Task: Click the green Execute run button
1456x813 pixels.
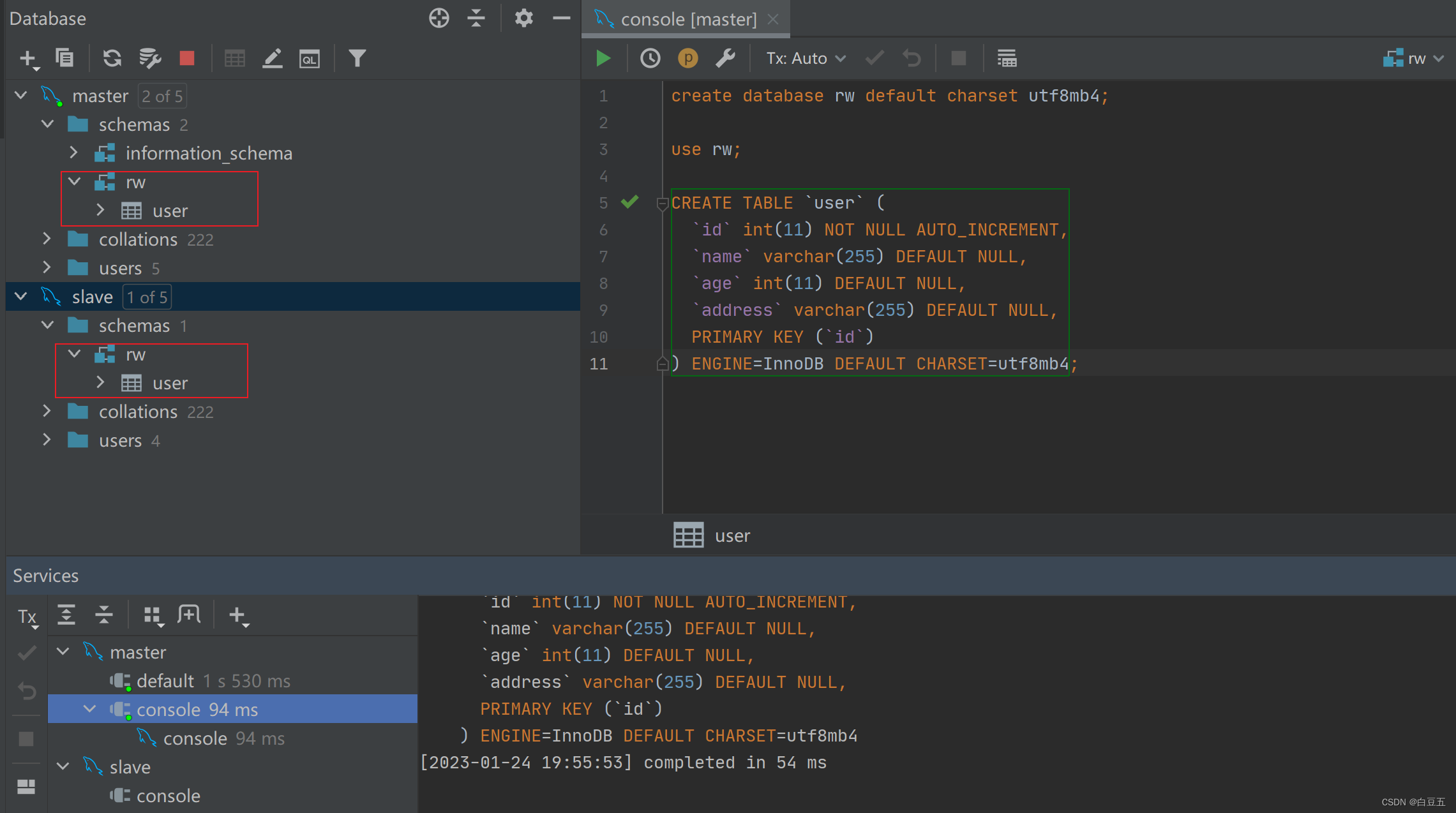Action: point(603,58)
